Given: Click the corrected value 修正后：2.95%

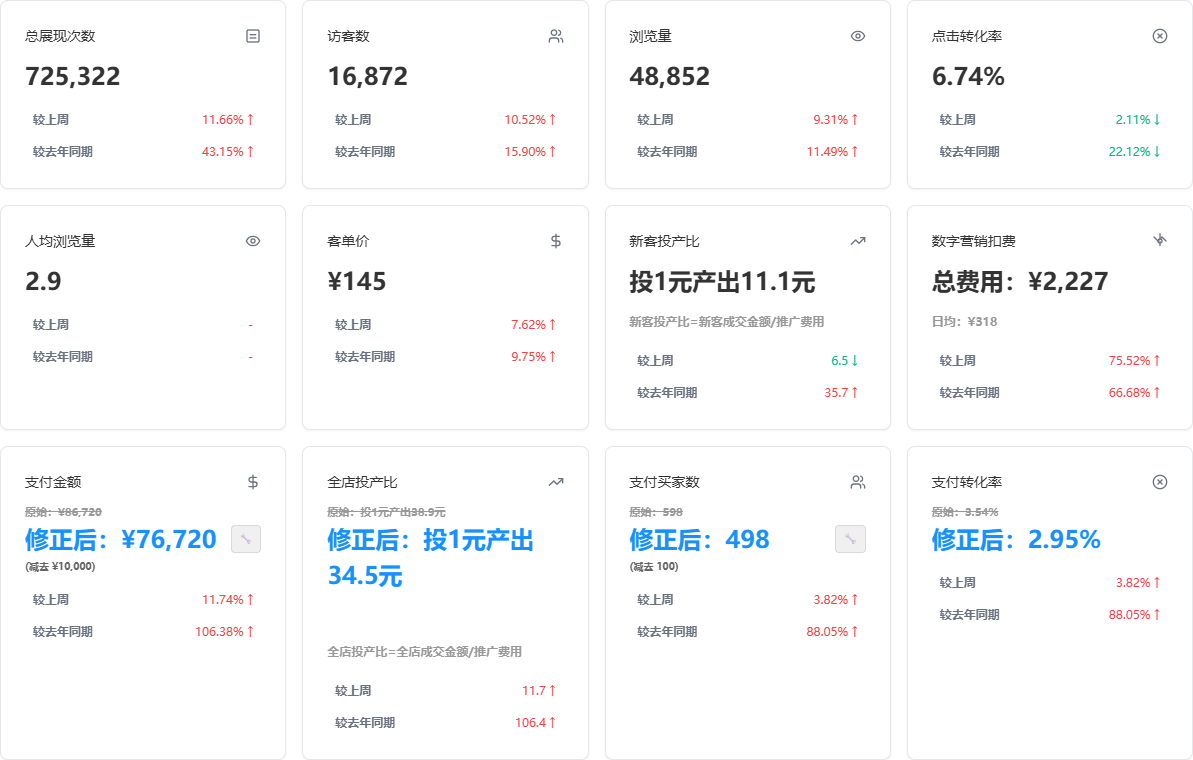Looking at the screenshot, I should click(1014, 540).
